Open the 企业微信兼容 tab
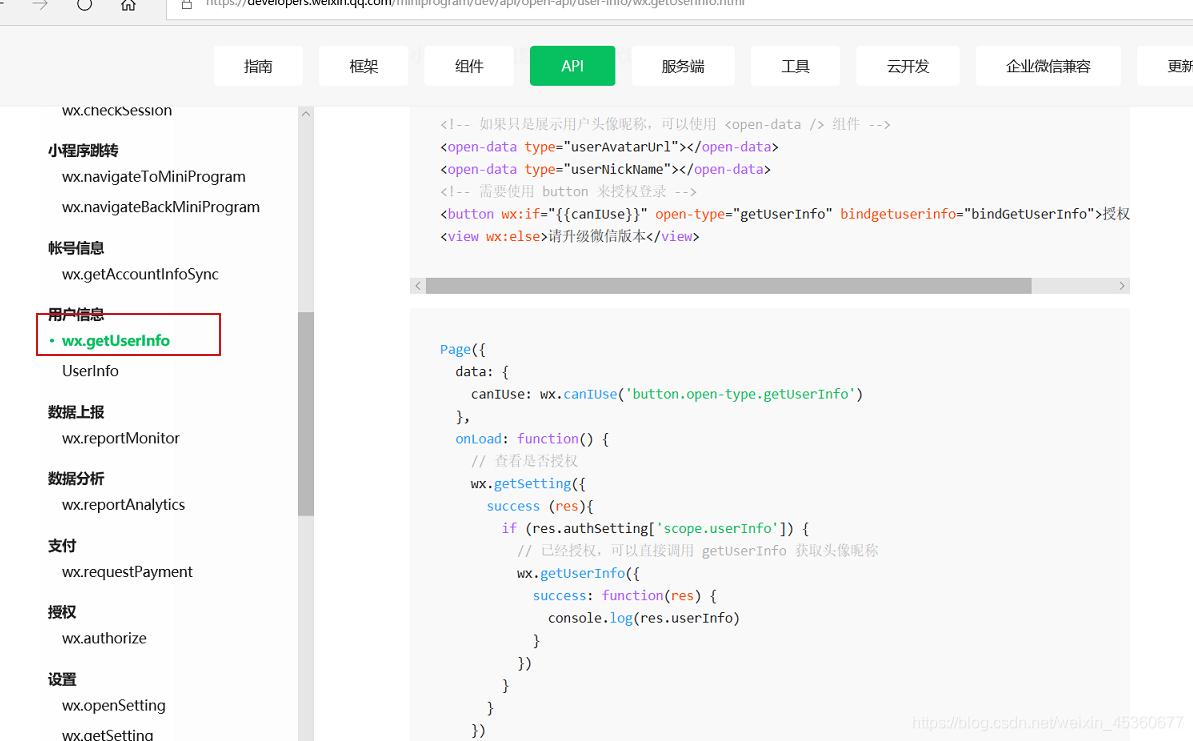Image resolution: width=1193 pixels, height=741 pixels. 1048,66
